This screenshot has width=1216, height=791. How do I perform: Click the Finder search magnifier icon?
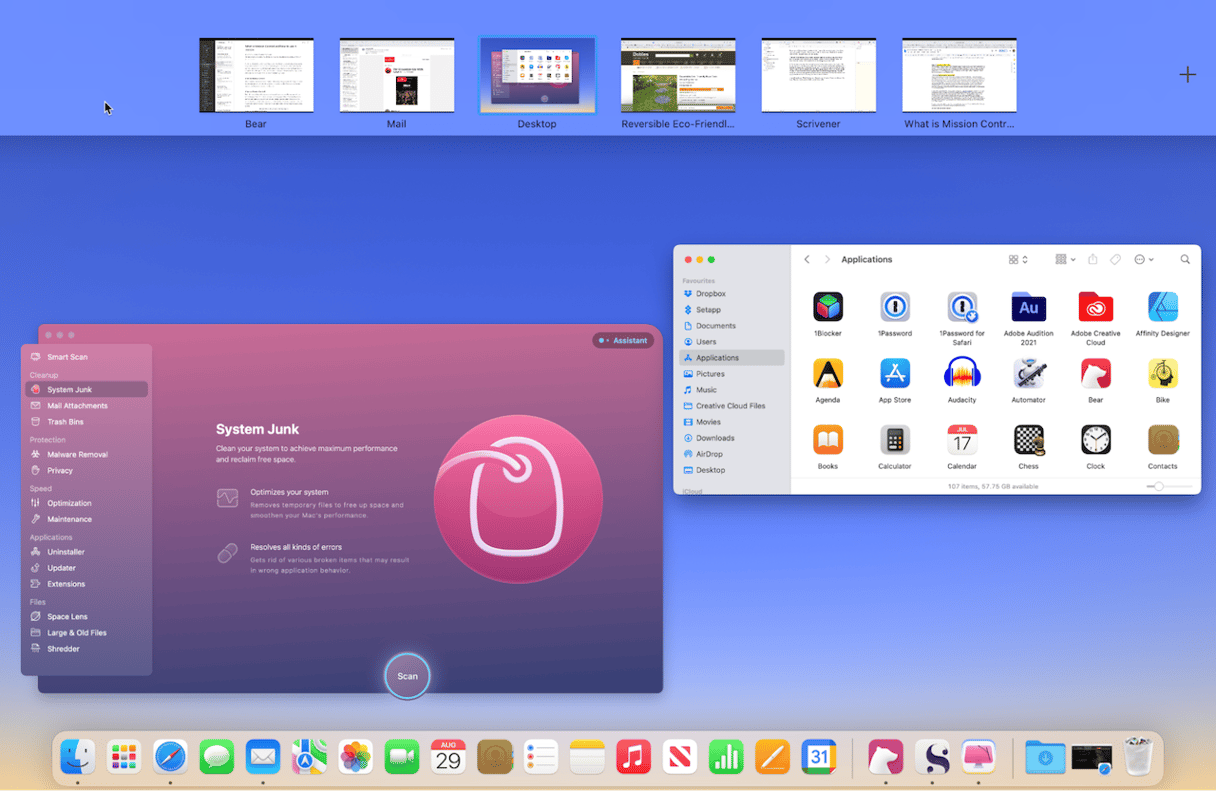tap(1185, 260)
